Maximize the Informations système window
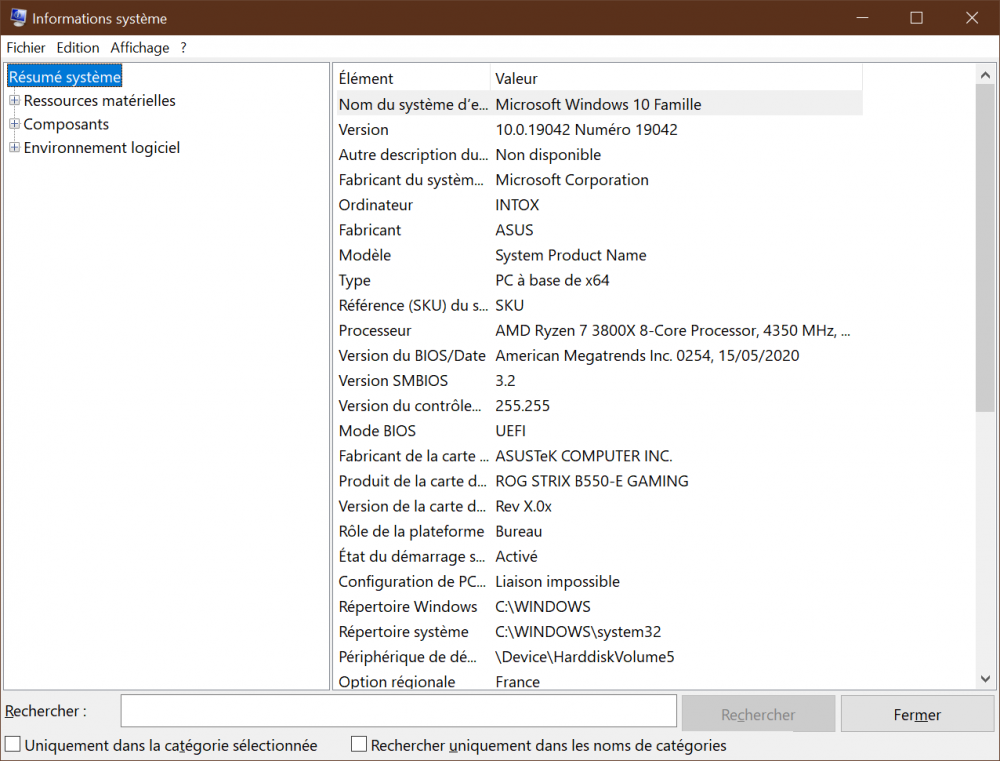The width and height of the screenshot is (1000, 761). pos(917,18)
